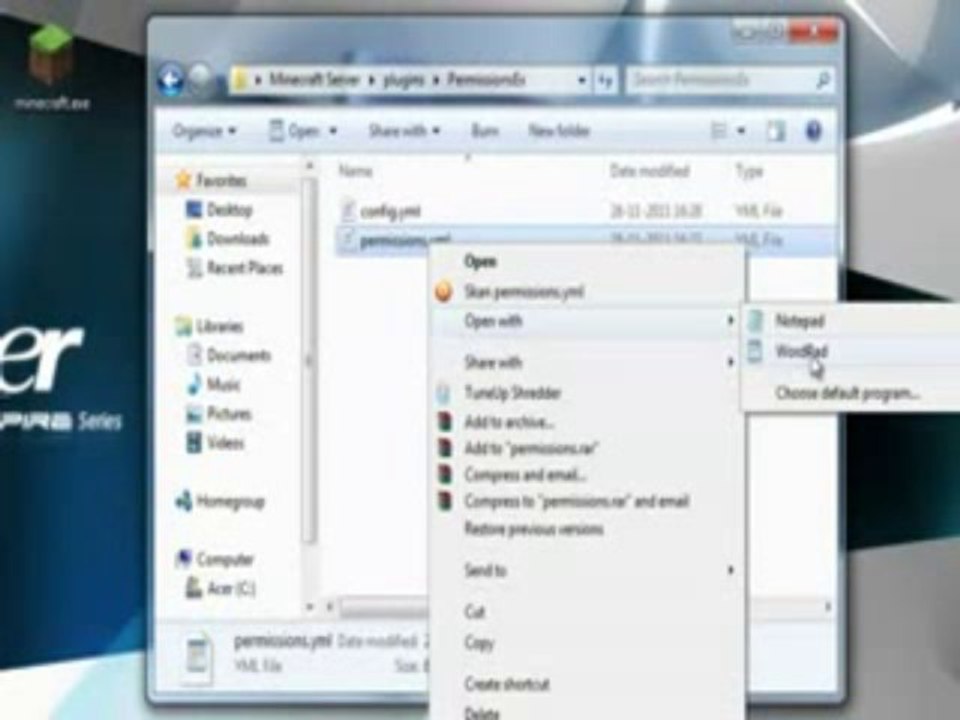This screenshot has width=960, height=720.
Task: Expand address bar history dropdown arrow
Action: tap(582, 80)
